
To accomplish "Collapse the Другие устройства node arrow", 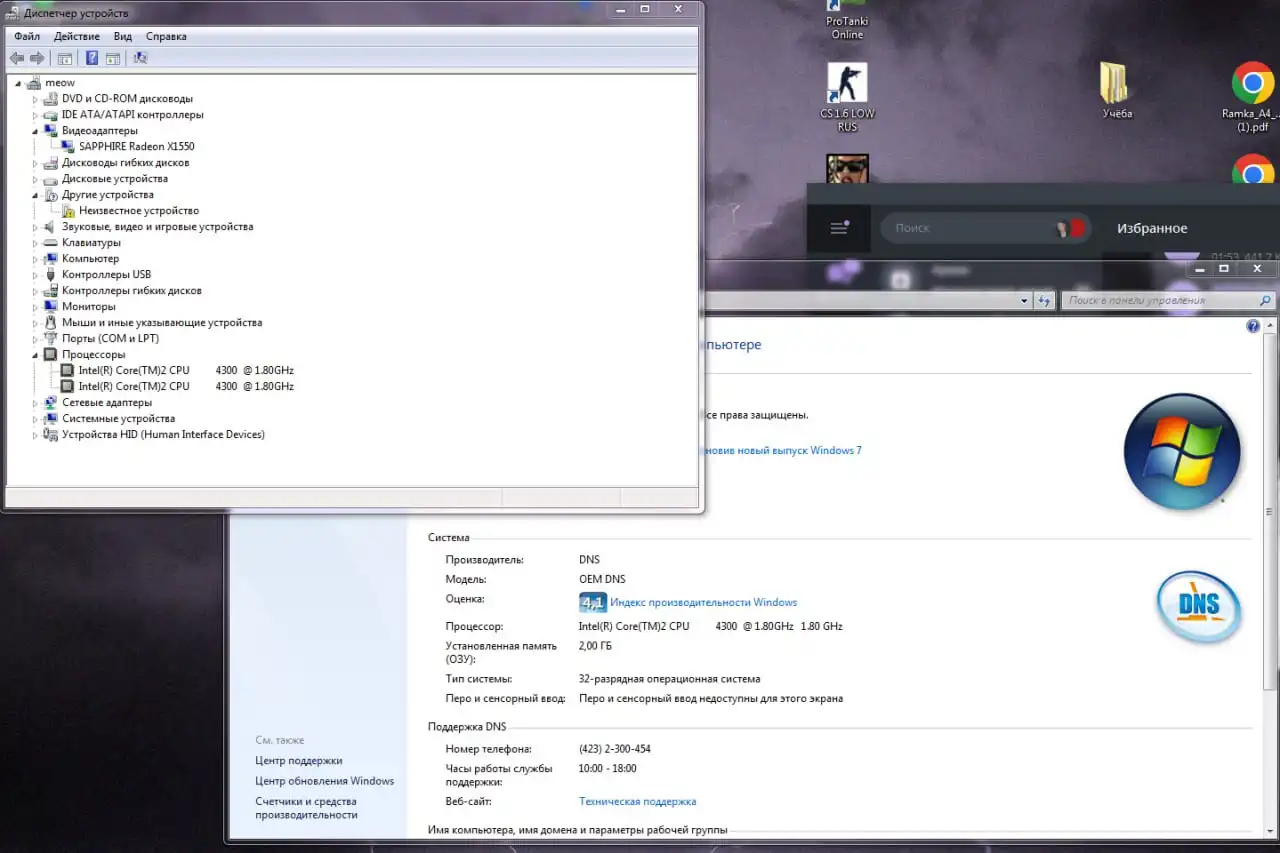I will pyautogui.click(x=36, y=195).
